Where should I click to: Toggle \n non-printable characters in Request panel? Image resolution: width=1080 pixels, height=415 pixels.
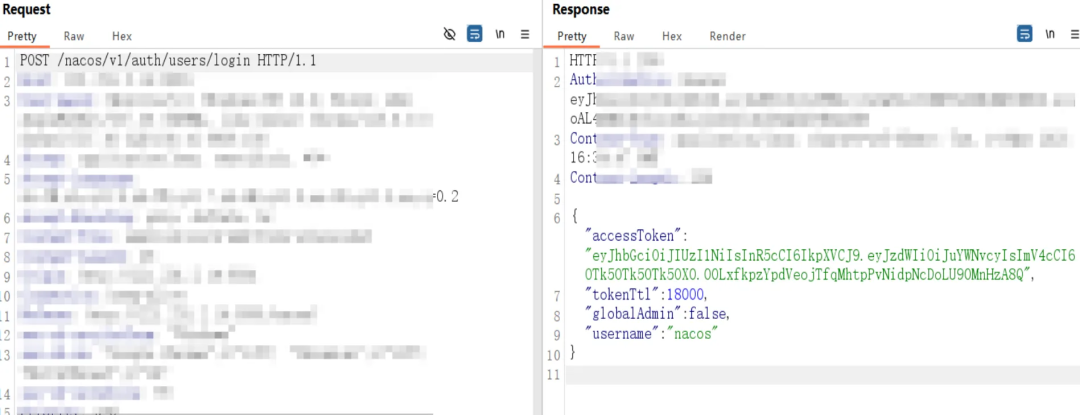pyautogui.click(x=500, y=34)
